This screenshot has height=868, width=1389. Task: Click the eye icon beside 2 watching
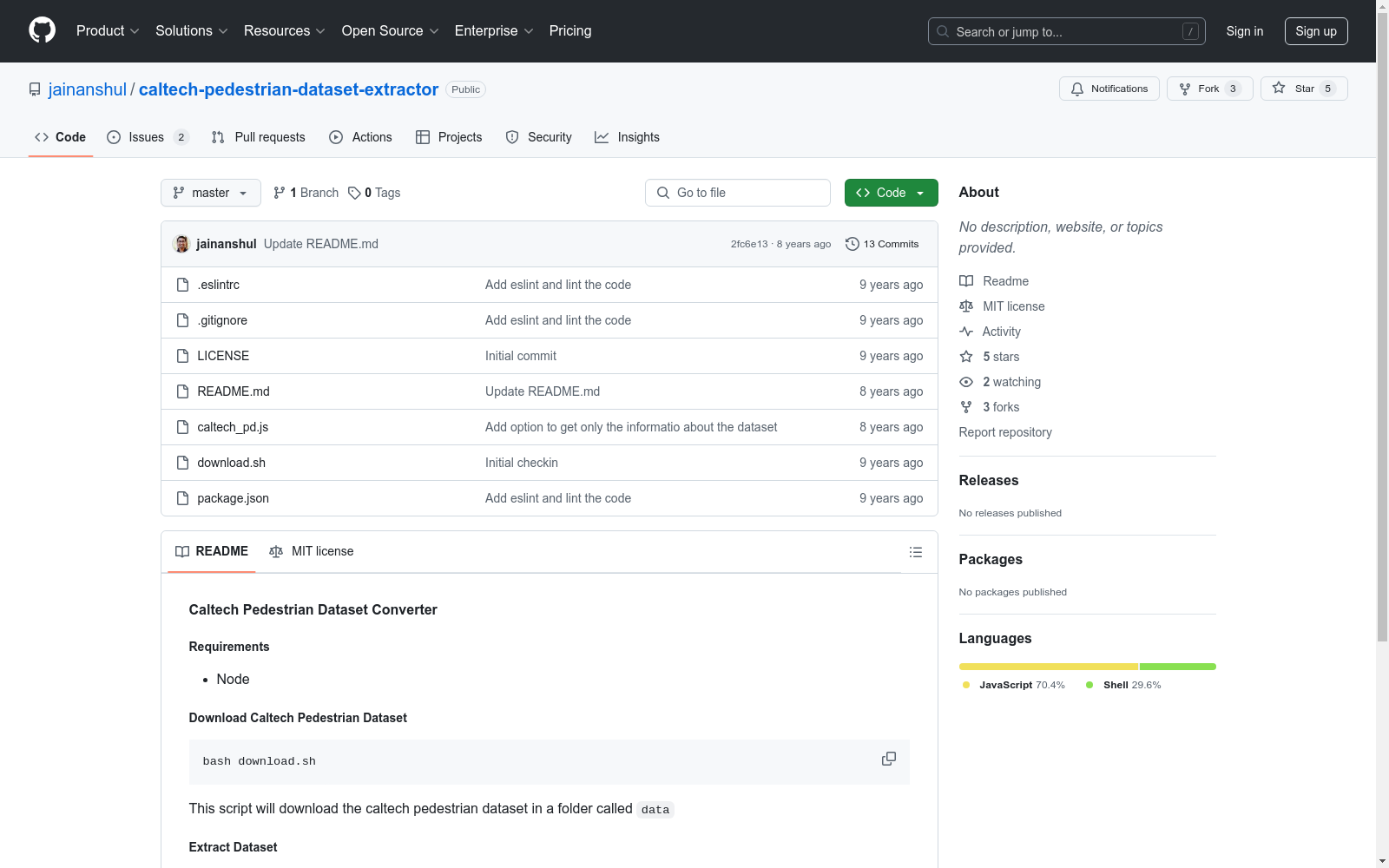pos(966,382)
